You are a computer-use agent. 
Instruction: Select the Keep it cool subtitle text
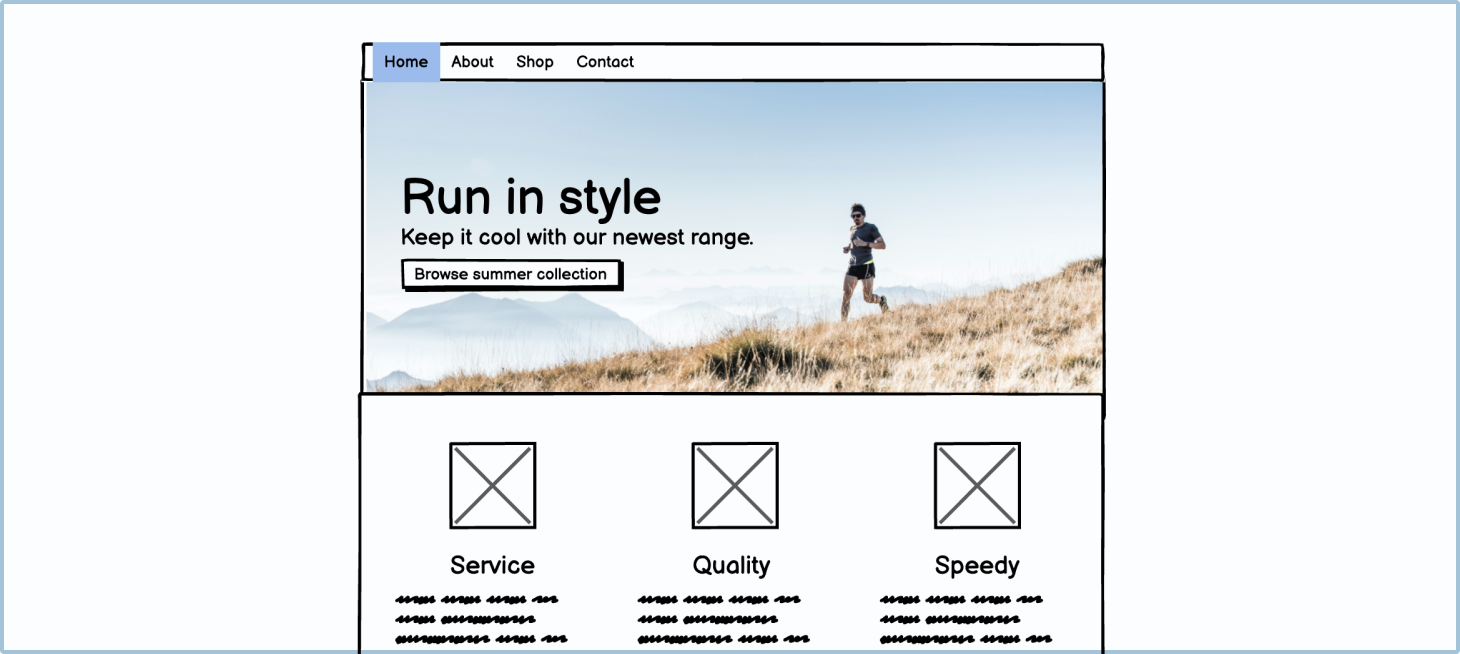[576, 238]
